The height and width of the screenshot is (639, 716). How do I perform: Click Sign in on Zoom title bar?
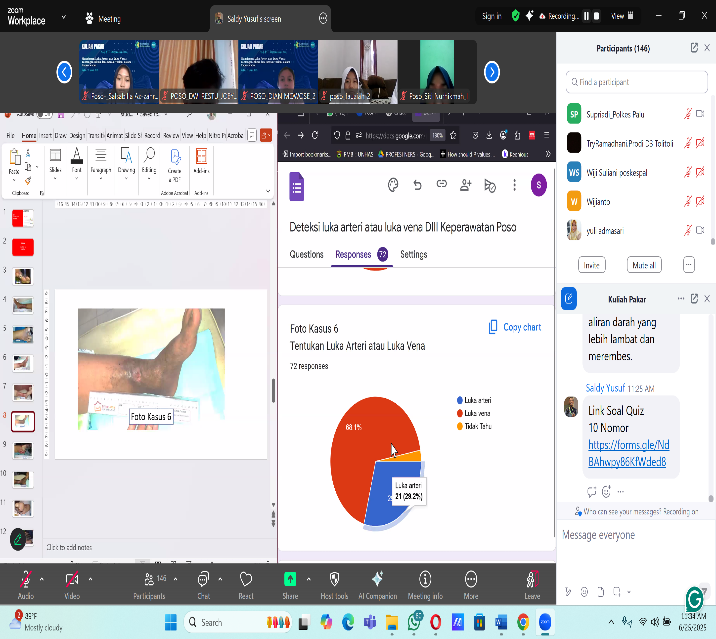(491, 16)
